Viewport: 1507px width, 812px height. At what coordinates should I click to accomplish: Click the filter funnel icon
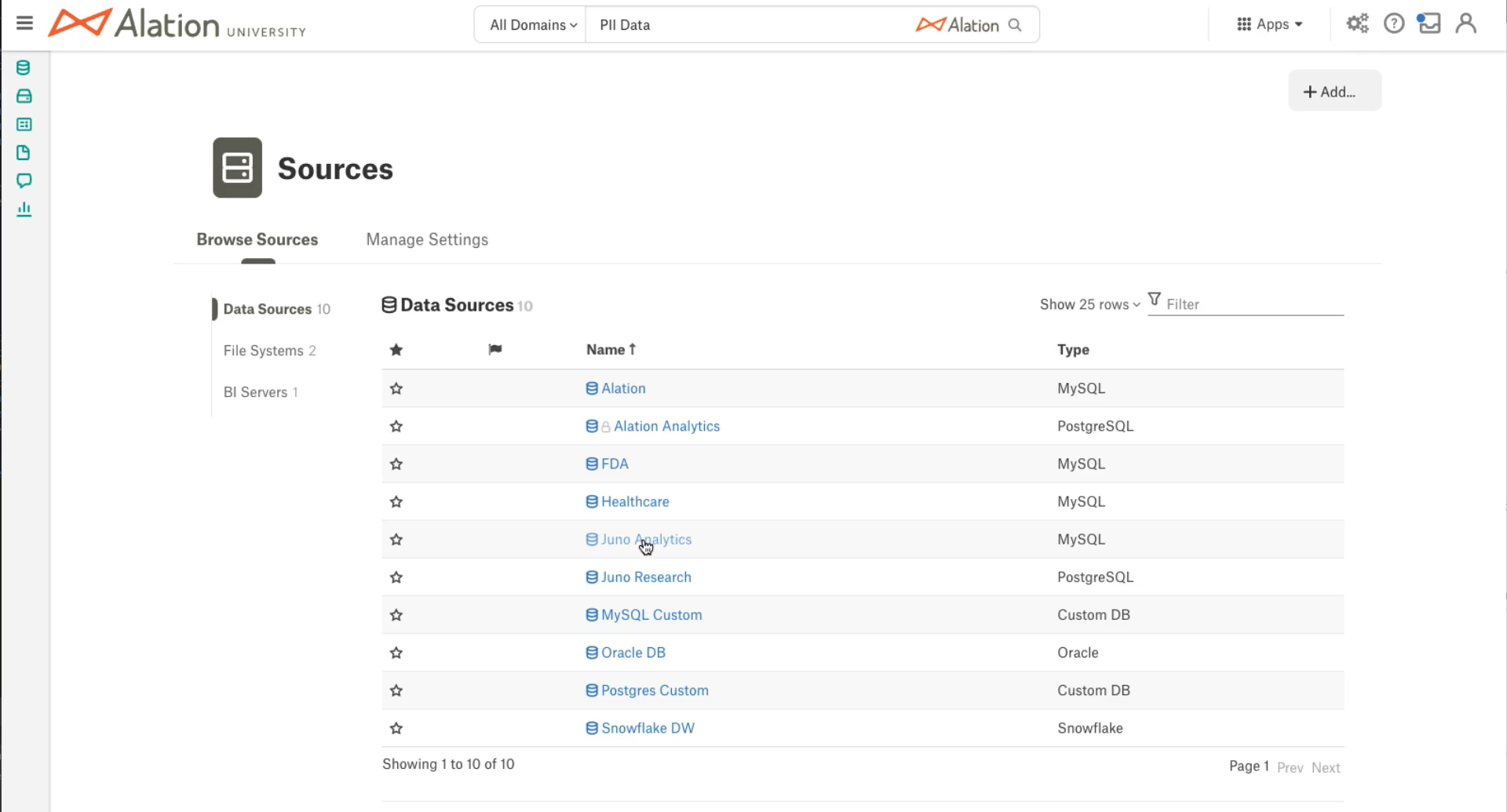pyautogui.click(x=1155, y=300)
